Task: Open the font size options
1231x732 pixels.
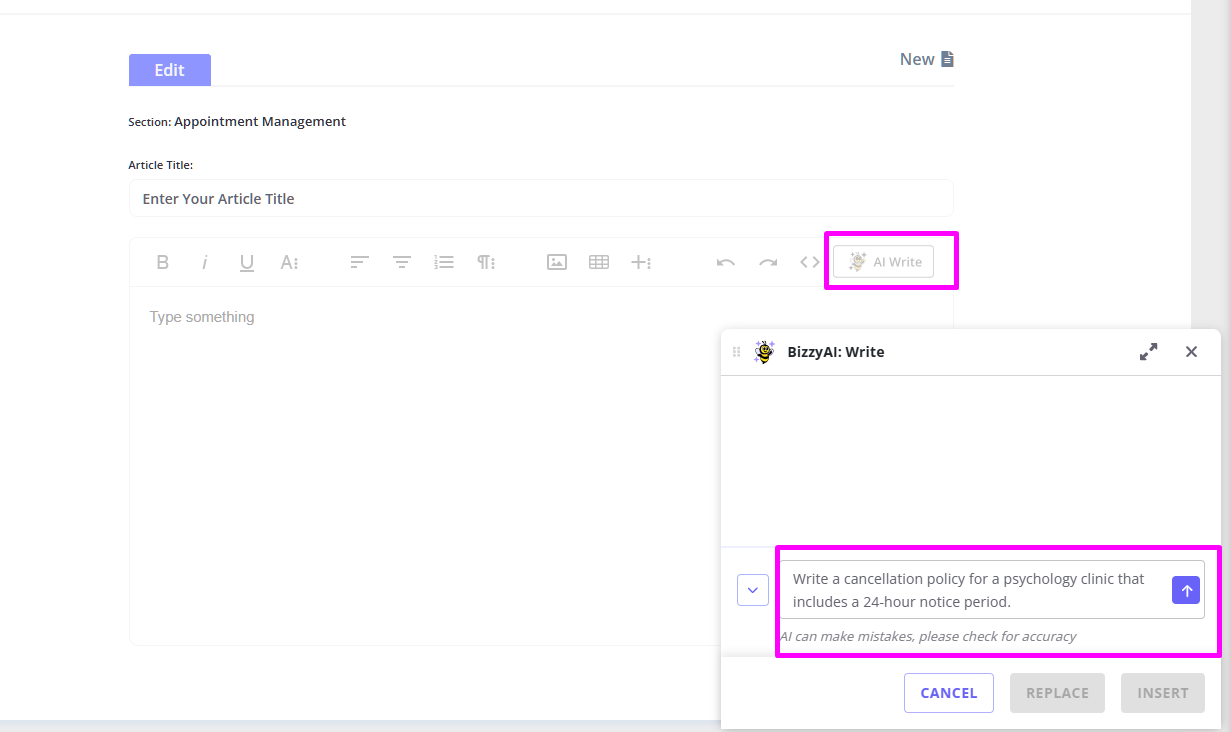Action: (289, 263)
